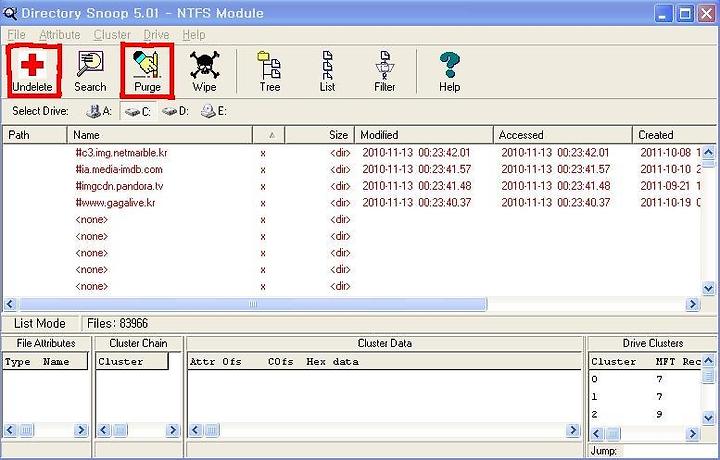Select the #c3.img.netmarble.kr entry

121,152
